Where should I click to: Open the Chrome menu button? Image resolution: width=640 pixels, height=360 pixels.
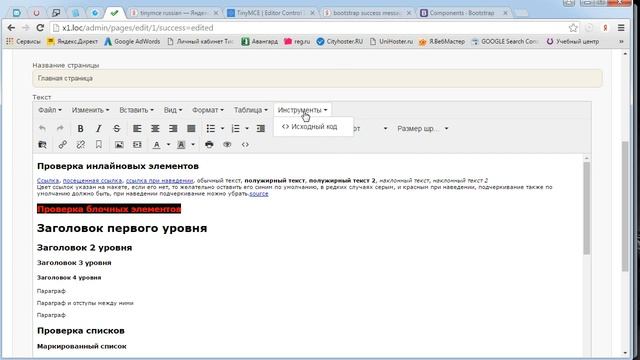[621, 28]
